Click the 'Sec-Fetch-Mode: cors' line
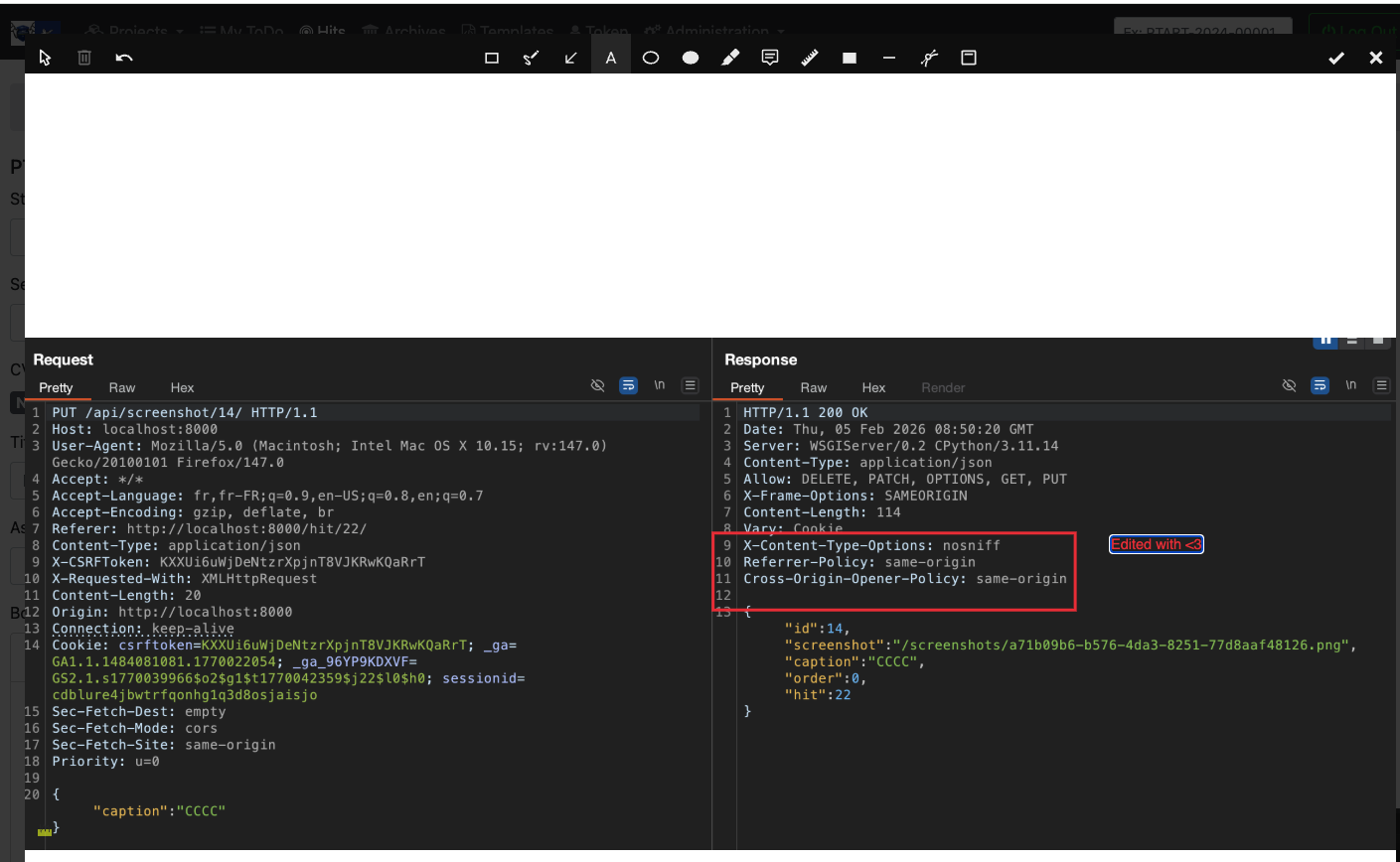Viewport: 1400px width, 862px height. pos(134,728)
